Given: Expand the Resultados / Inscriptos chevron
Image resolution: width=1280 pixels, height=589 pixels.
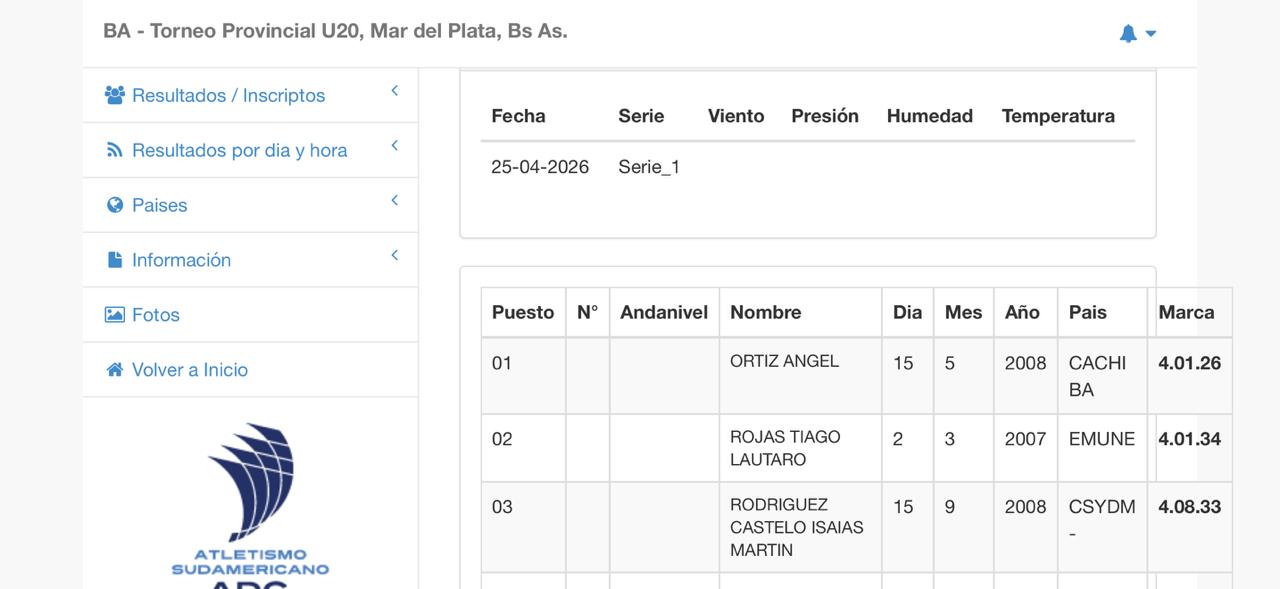Looking at the screenshot, I should 395,91.
